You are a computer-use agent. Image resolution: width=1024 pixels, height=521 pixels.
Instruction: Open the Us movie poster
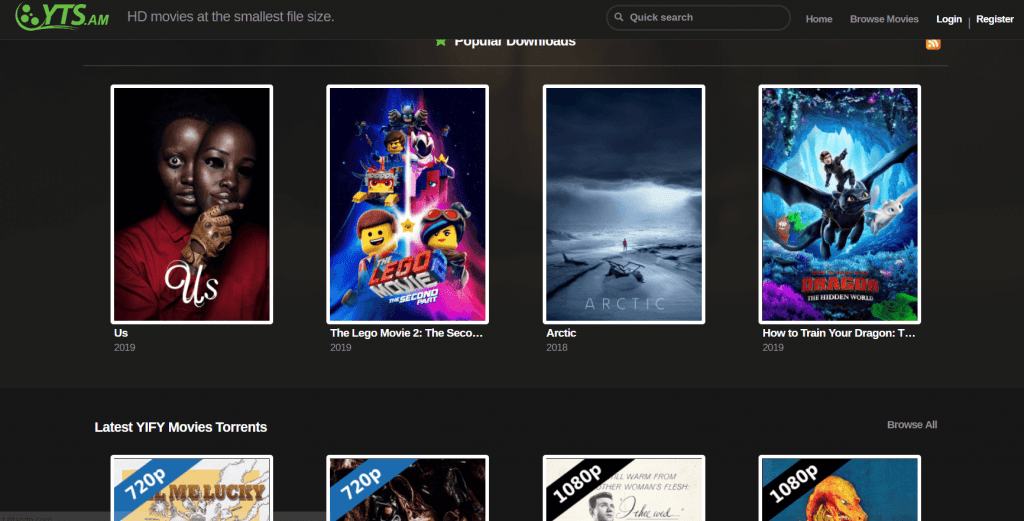tap(192, 204)
